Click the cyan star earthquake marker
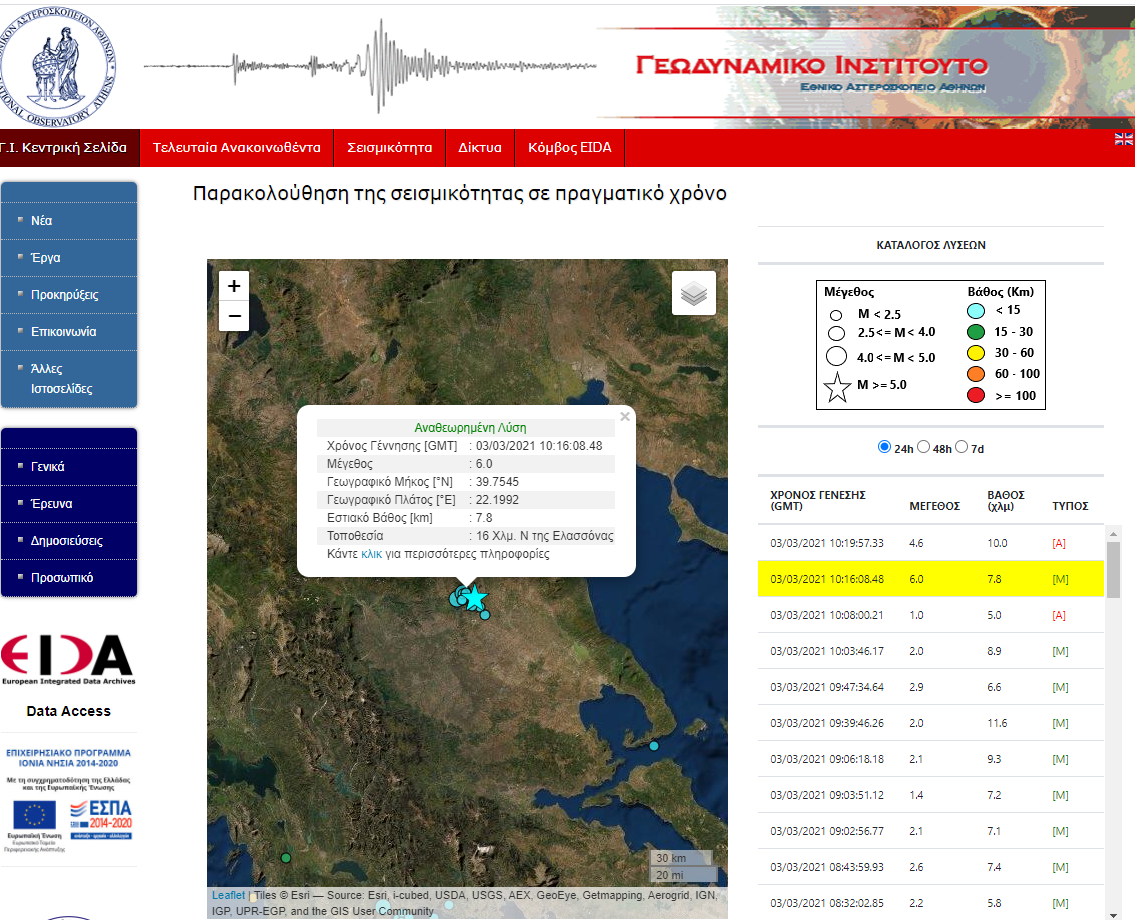 [475, 598]
